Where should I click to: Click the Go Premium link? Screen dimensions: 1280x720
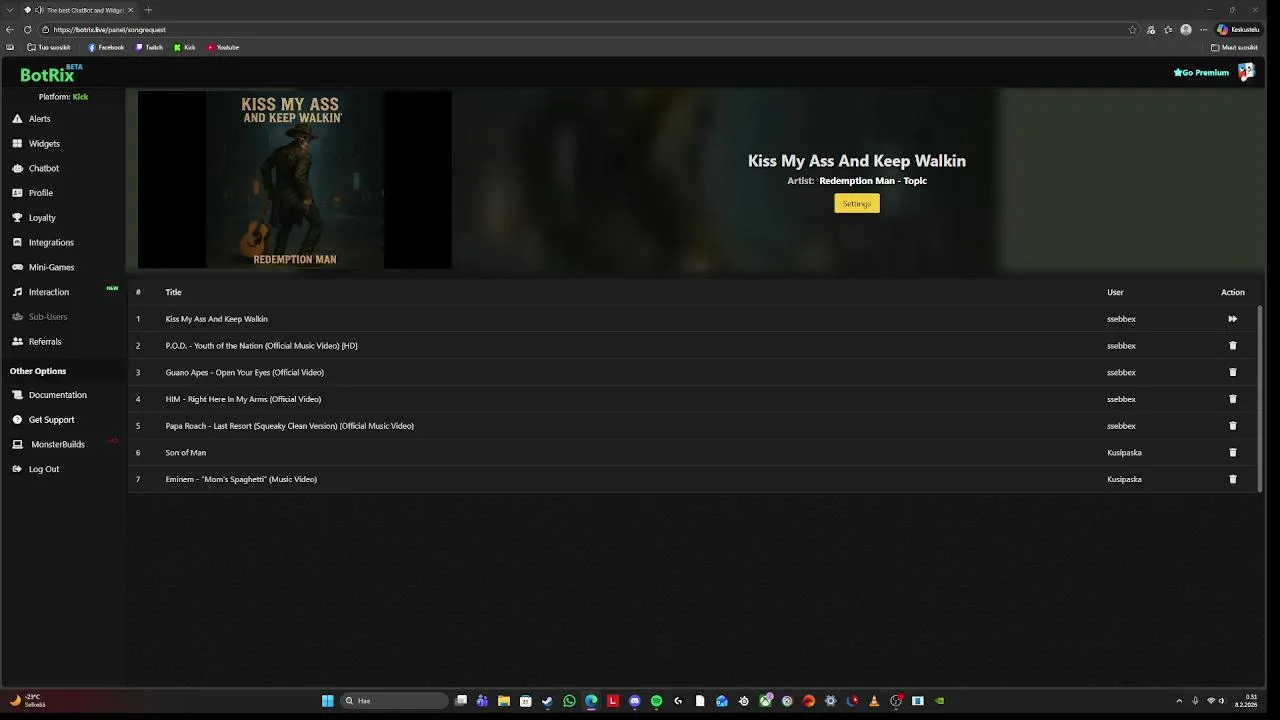click(x=1201, y=72)
